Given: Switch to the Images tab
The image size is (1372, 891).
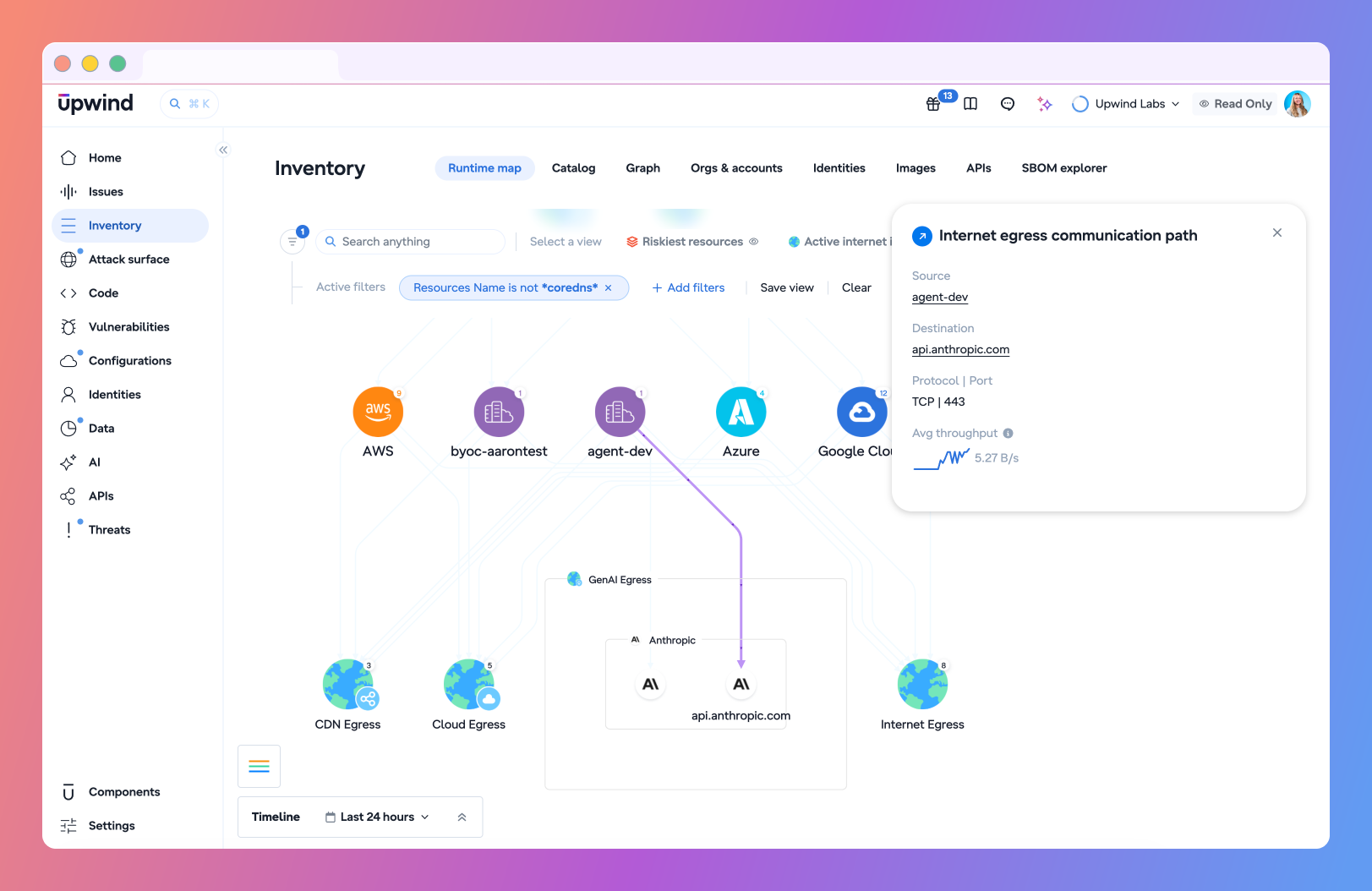Looking at the screenshot, I should [916, 168].
